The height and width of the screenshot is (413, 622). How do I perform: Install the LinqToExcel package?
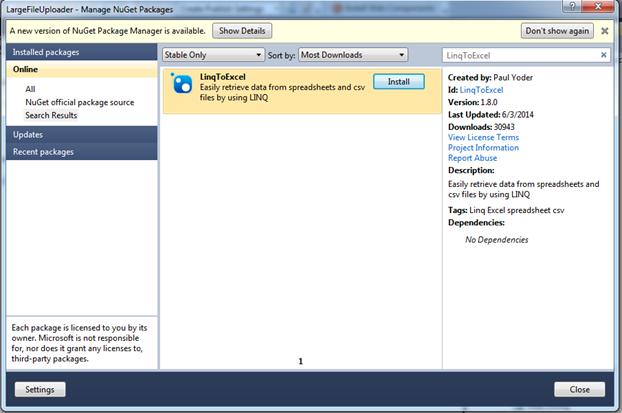tap(399, 81)
